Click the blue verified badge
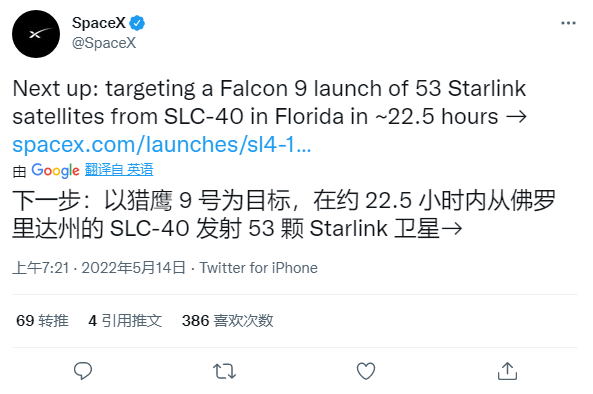Image resolution: width=593 pixels, height=394 pixels. pos(137,23)
